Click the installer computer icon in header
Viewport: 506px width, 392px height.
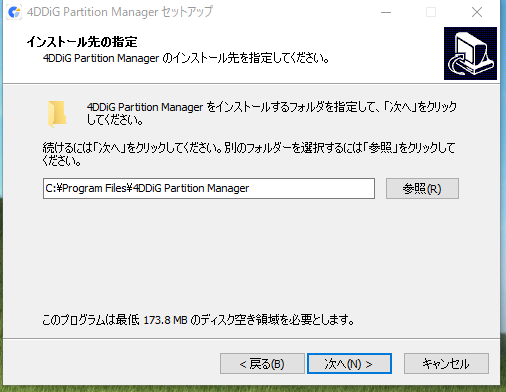click(470, 53)
